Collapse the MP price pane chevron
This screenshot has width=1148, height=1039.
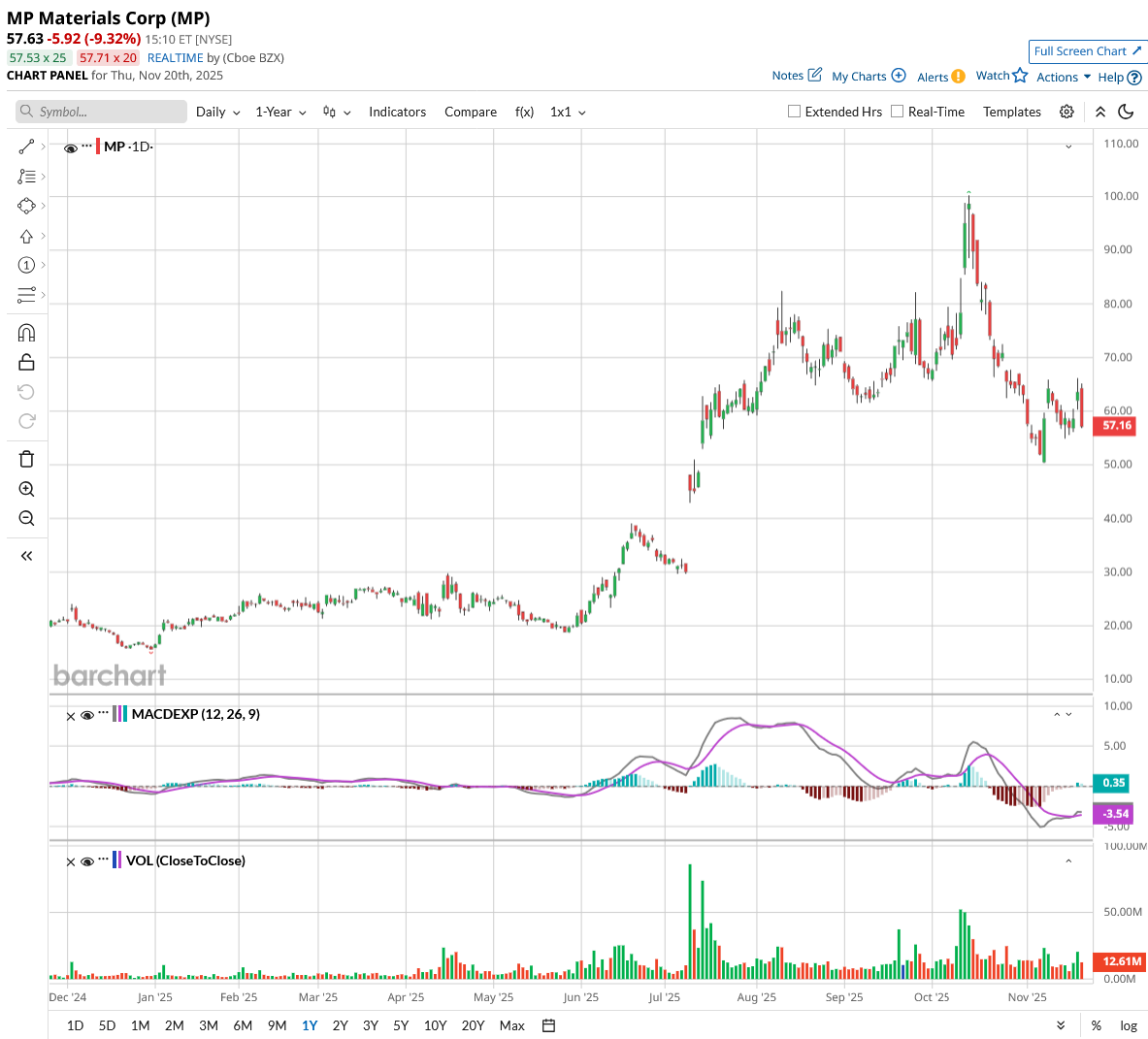(1068, 147)
